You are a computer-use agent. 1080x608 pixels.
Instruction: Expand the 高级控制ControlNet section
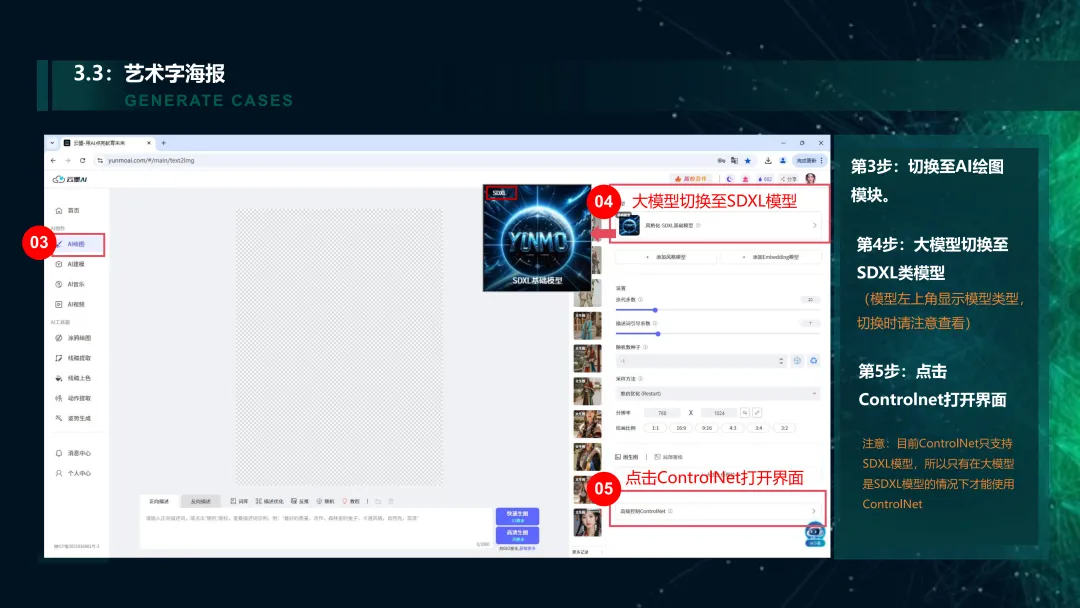click(717, 511)
